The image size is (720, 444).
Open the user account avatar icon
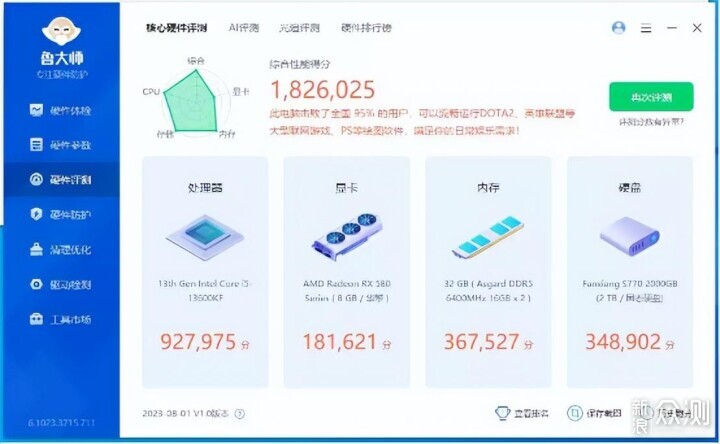coord(619,28)
